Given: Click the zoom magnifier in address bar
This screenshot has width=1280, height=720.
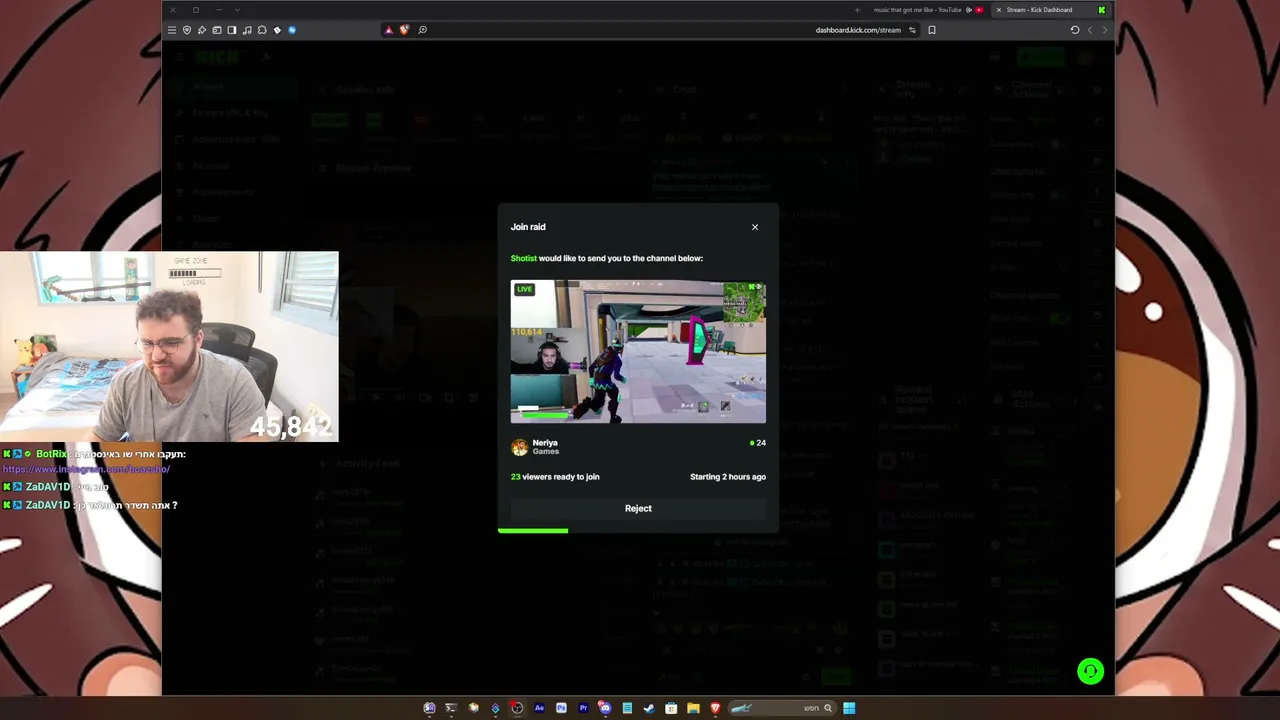Looking at the screenshot, I should point(423,30).
